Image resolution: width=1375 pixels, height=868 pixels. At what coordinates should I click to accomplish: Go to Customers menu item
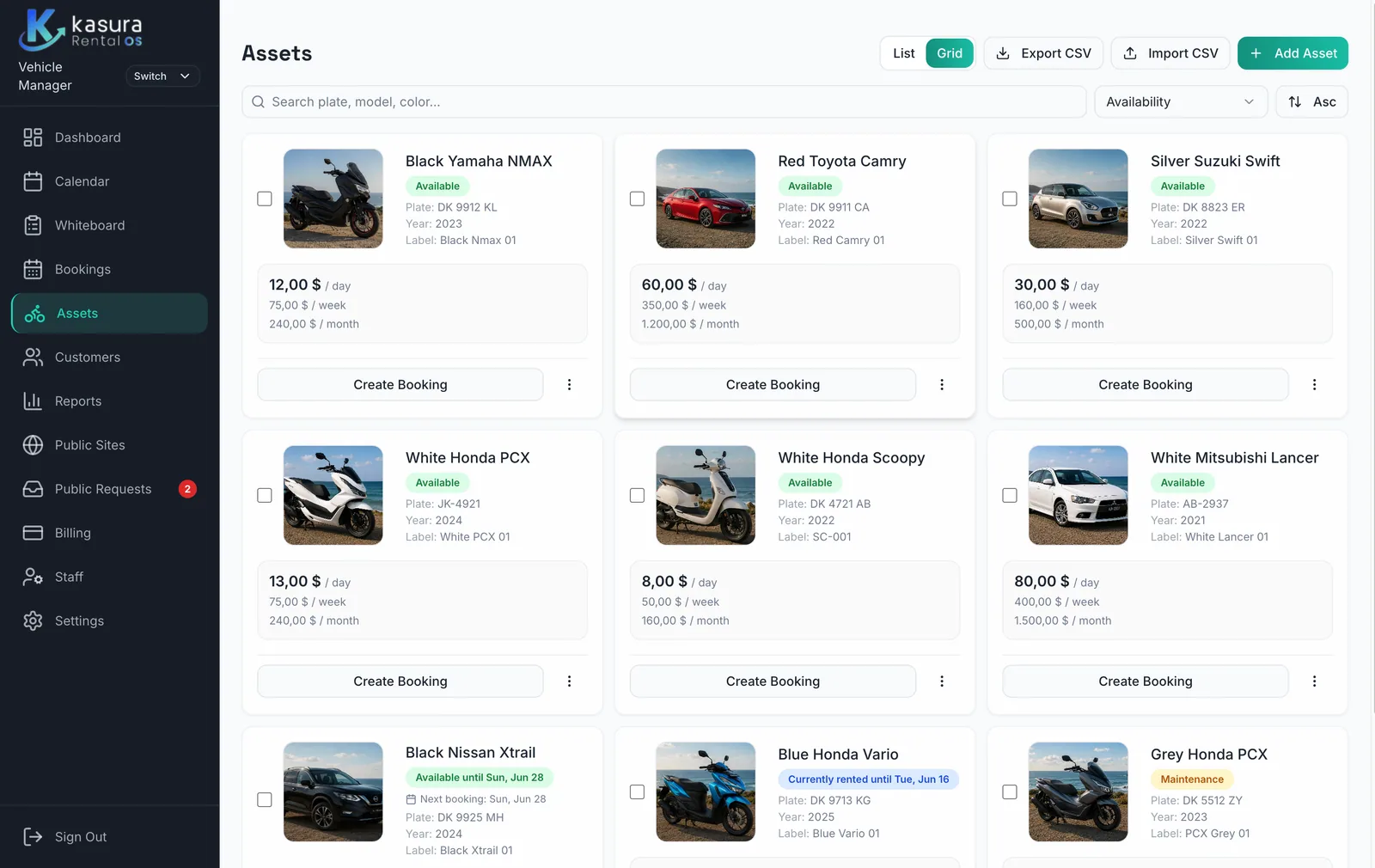[109, 358]
